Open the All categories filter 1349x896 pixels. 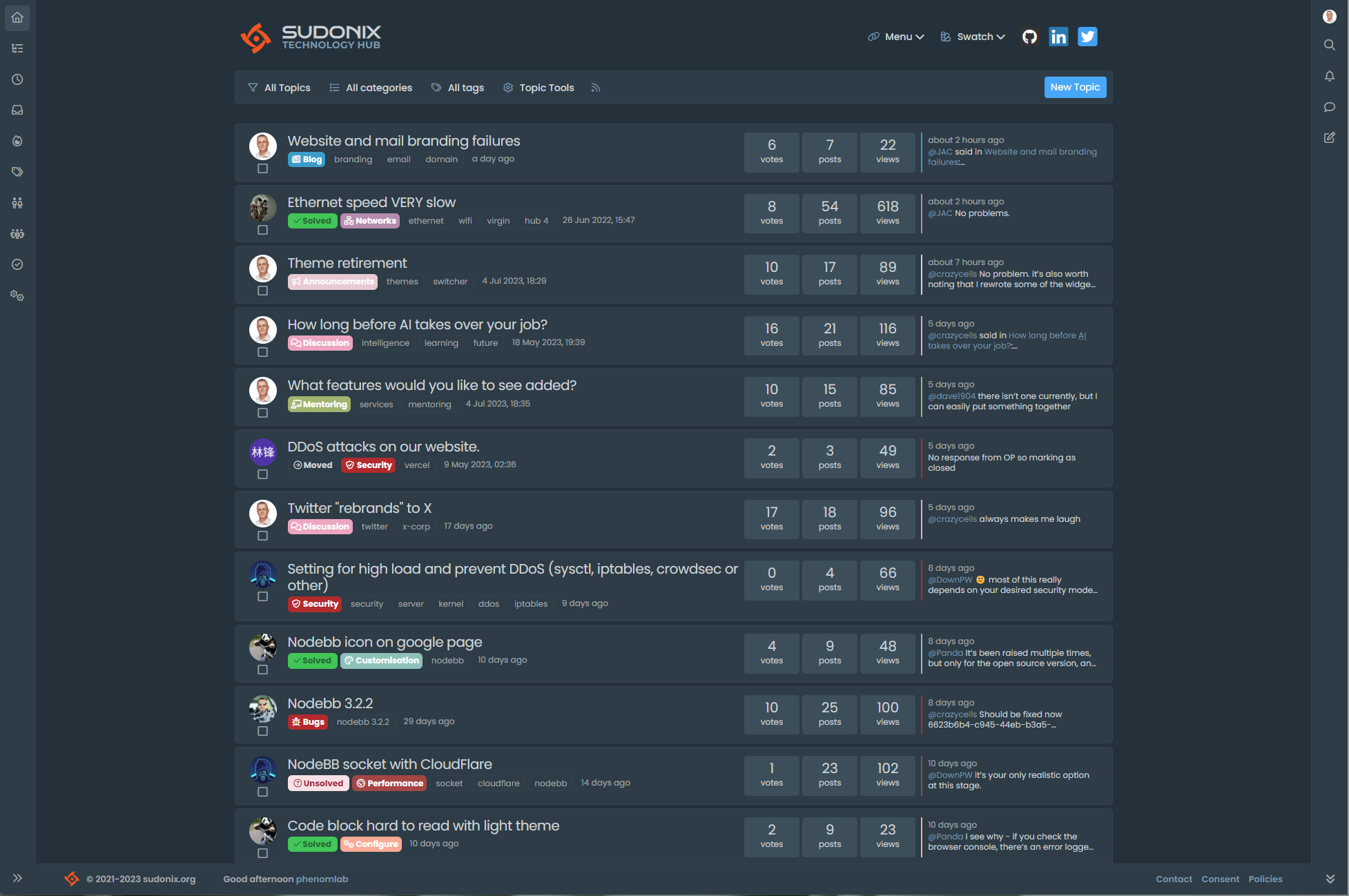(x=371, y=88)
